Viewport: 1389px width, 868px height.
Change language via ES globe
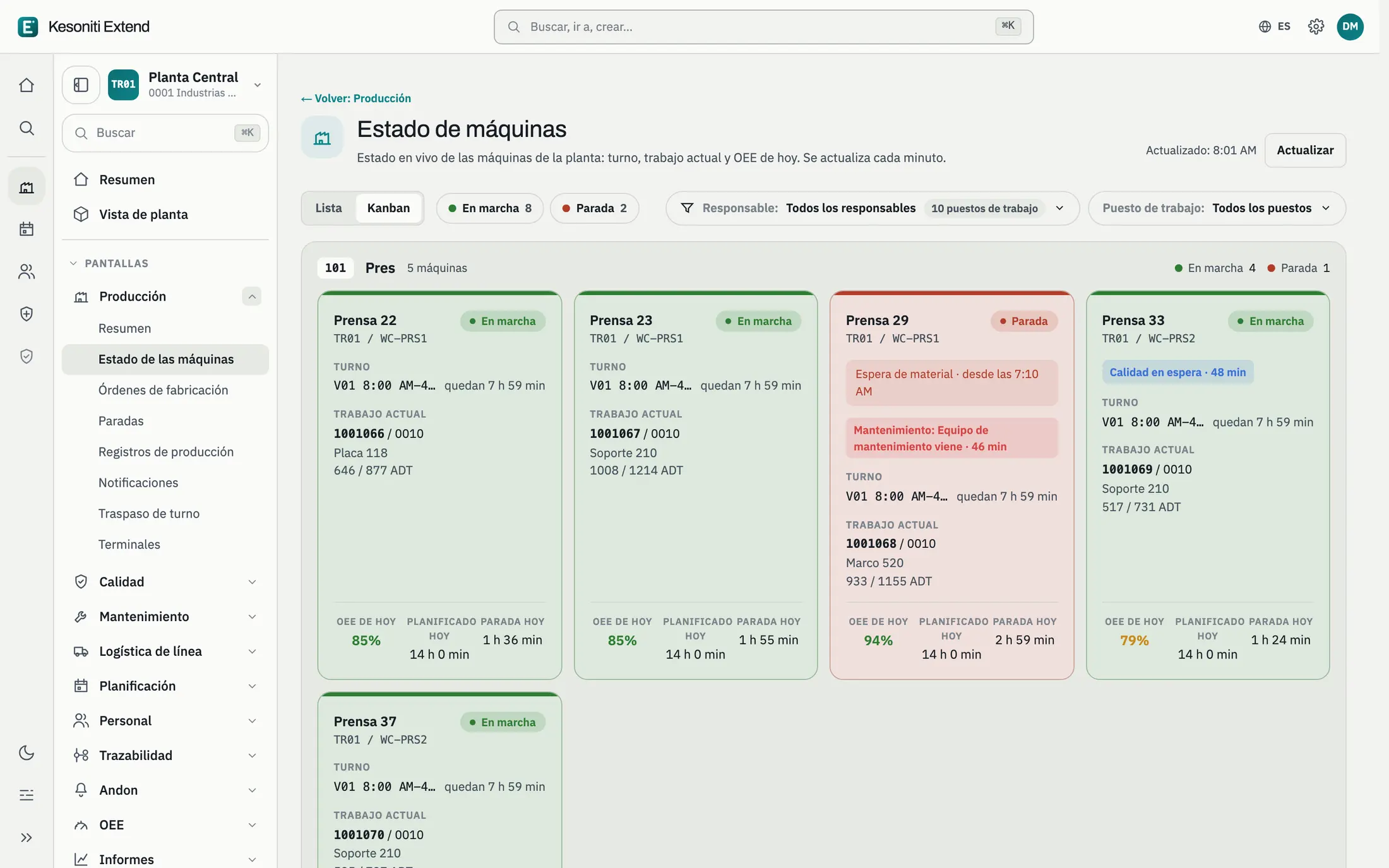(1275, 27)
